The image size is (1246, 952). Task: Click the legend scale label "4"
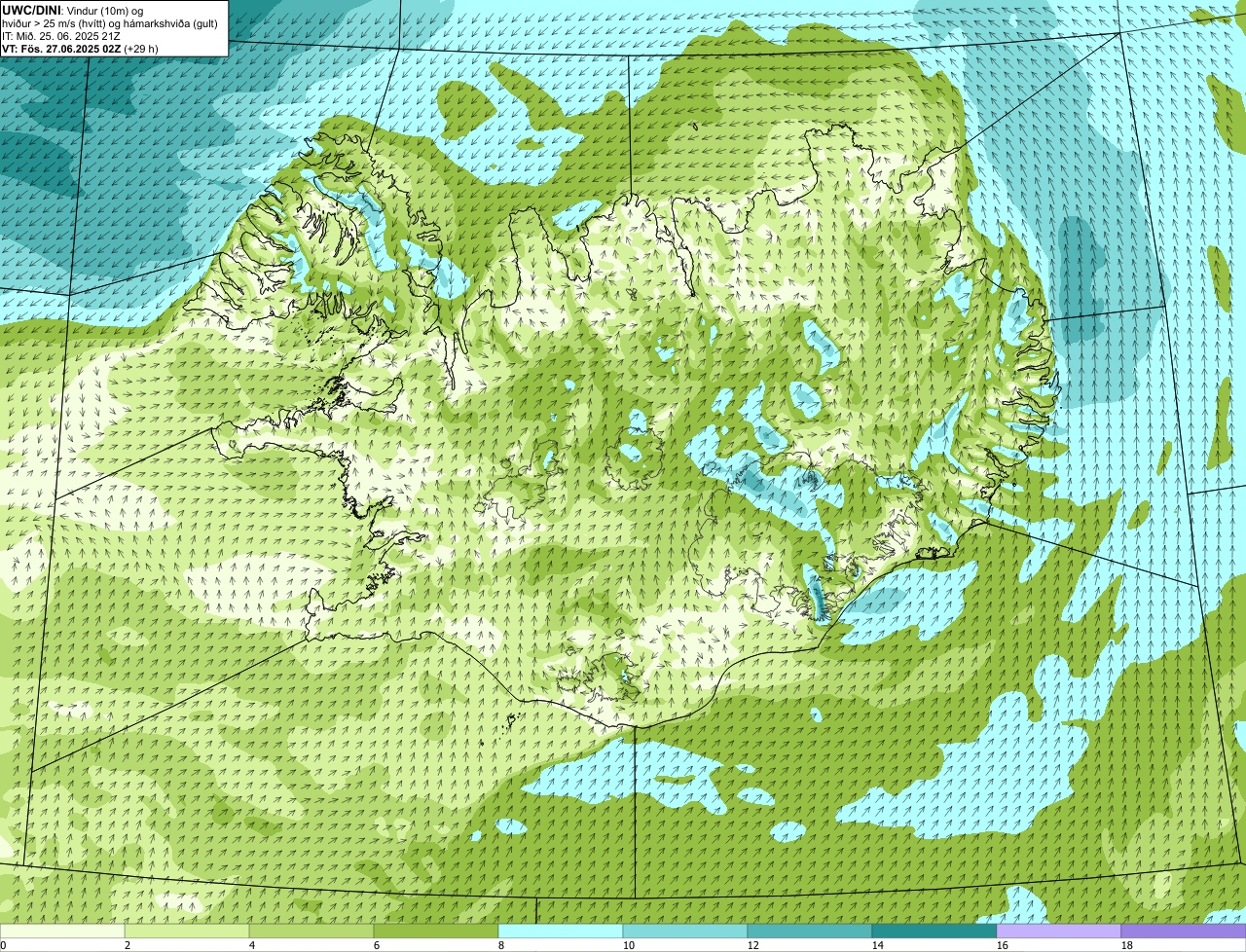[252, 945]
